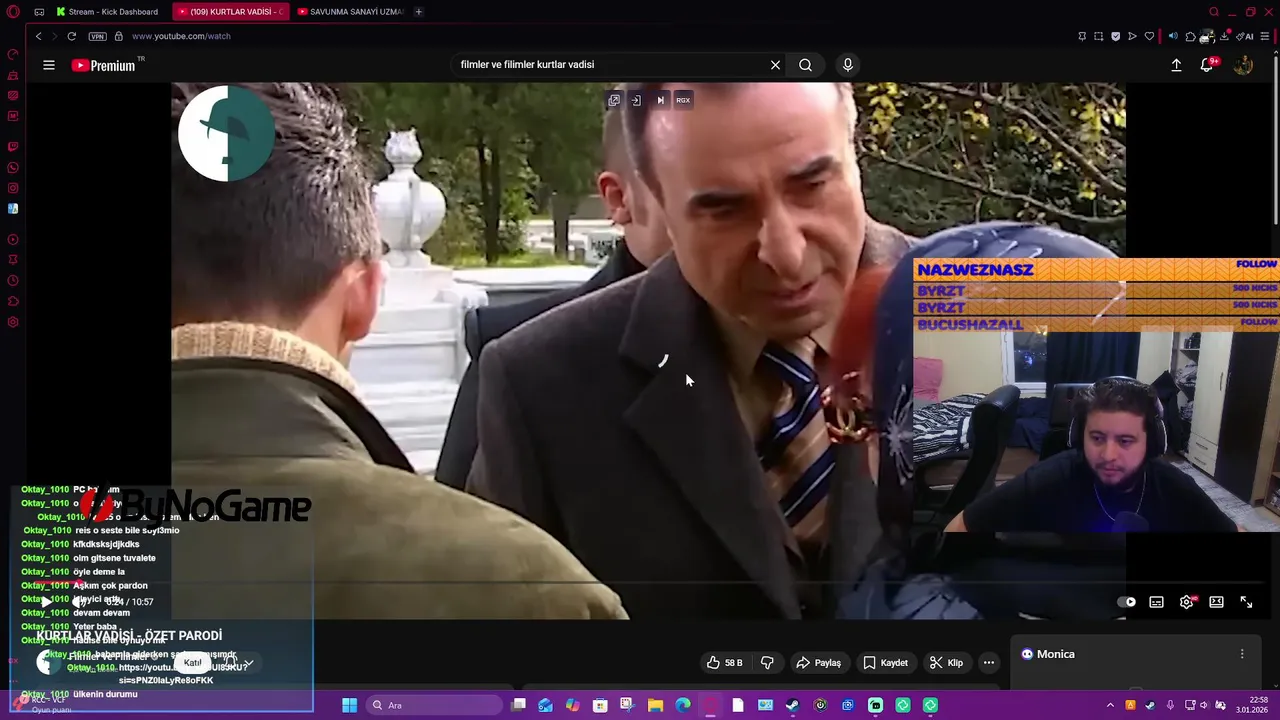Show hidden system tray icons

(1110, 705)
